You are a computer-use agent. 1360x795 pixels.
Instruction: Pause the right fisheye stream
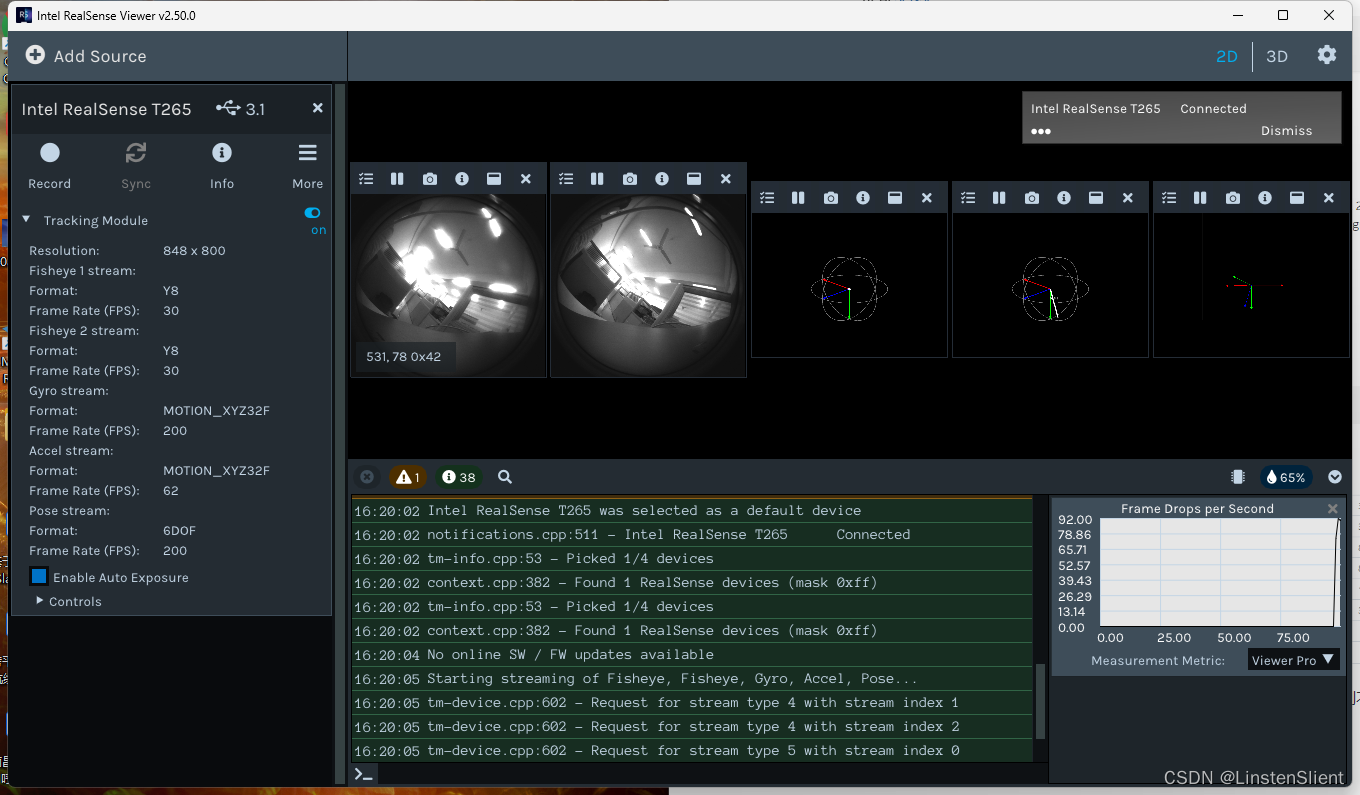597,179
